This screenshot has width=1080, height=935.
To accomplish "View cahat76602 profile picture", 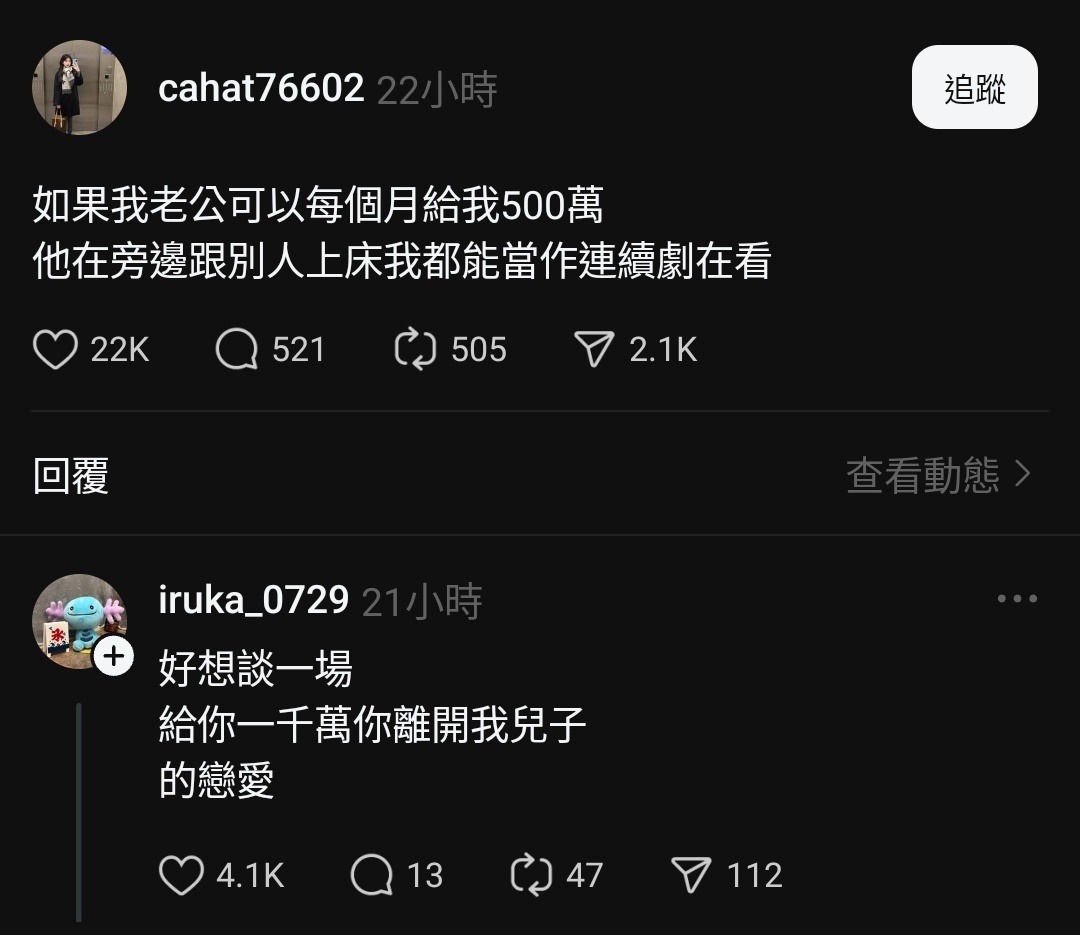I will click(x=79, y=88).
